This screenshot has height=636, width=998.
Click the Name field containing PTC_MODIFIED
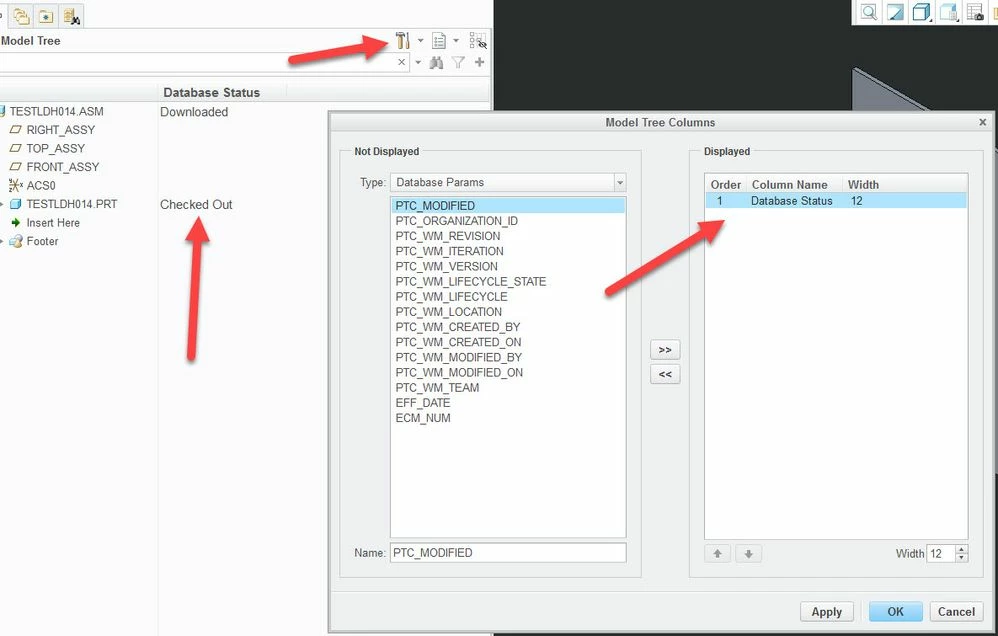[x=508, y=553]
